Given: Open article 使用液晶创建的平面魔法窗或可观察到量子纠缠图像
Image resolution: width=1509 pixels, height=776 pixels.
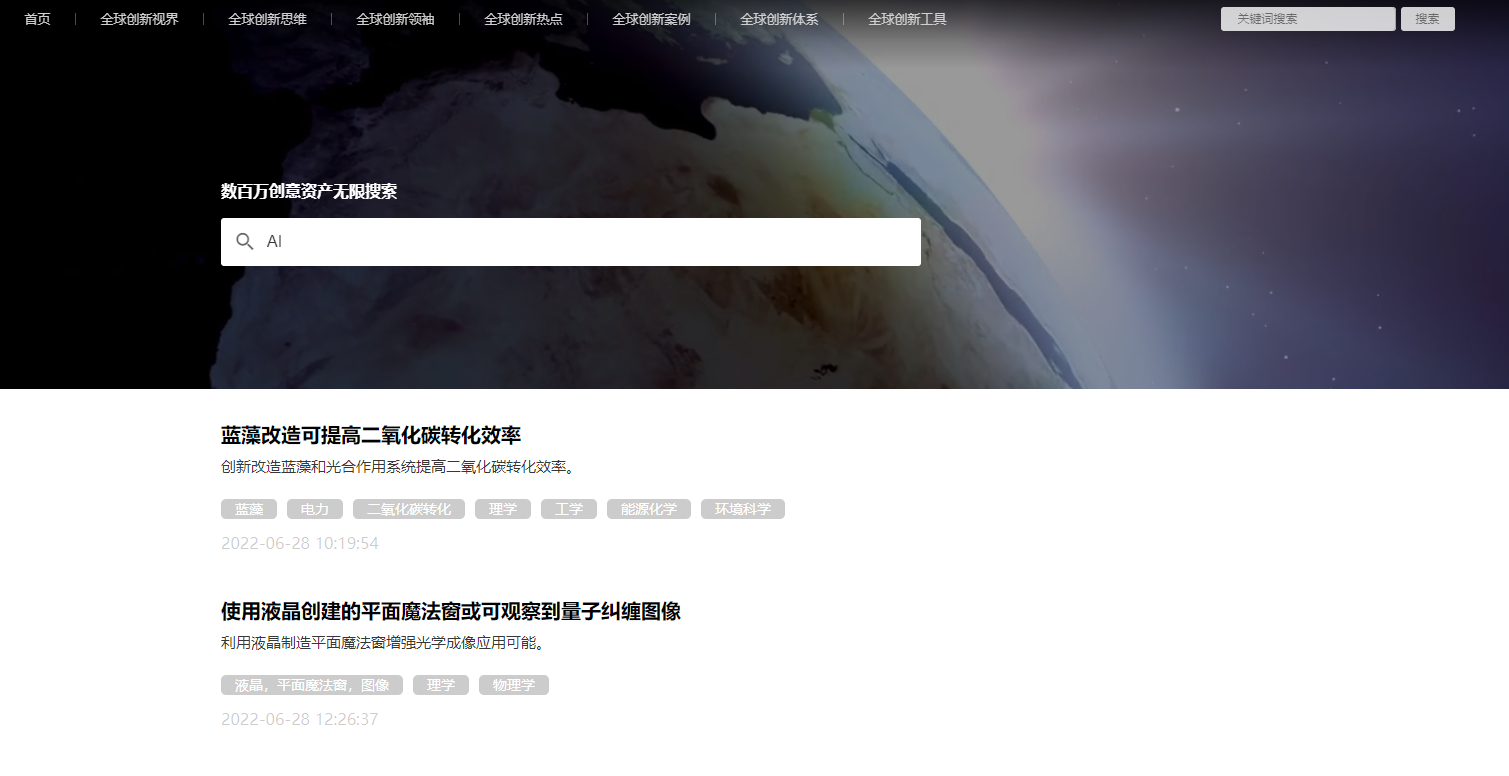Looking at the screenshot, I should click(x=451, y=611).
